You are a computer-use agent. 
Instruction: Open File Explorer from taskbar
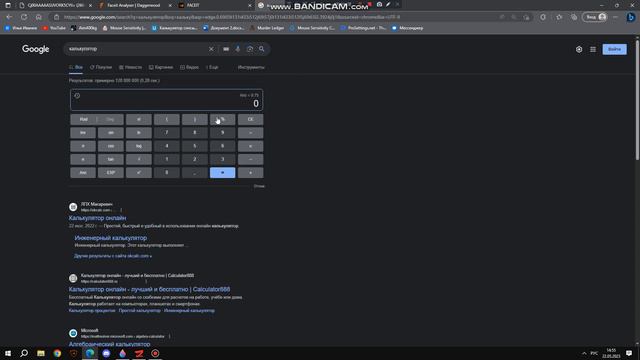40,353
